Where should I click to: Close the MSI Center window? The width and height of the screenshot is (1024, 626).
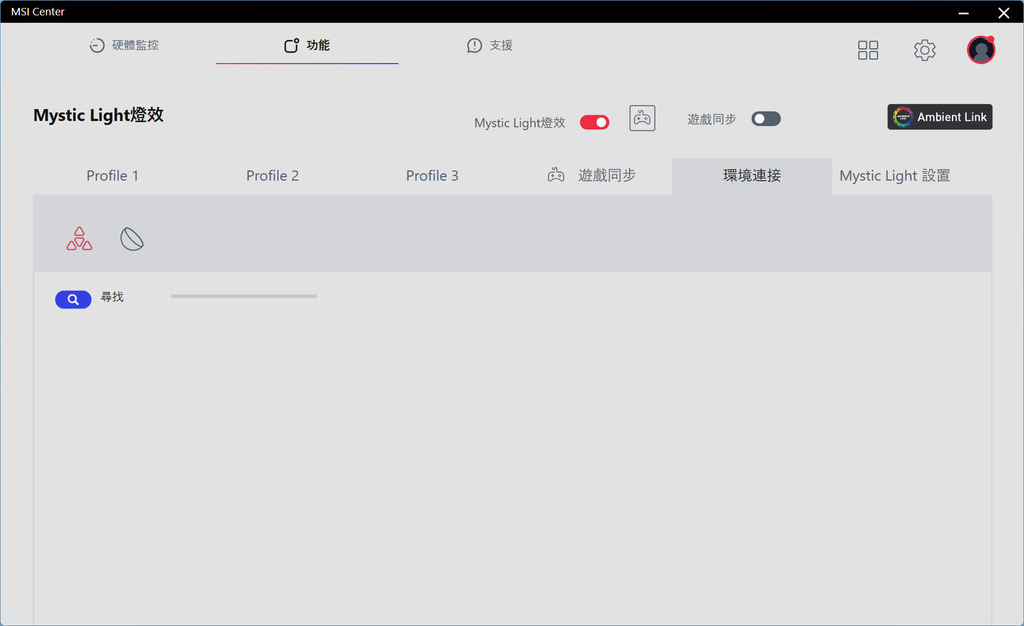click(x=1004, y=12)
